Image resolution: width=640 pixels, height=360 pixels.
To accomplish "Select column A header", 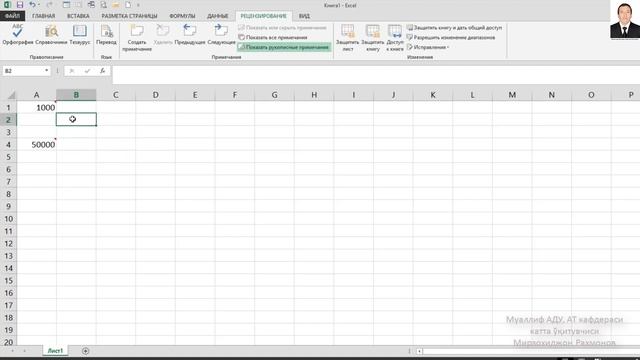I will tap(36, 95).
